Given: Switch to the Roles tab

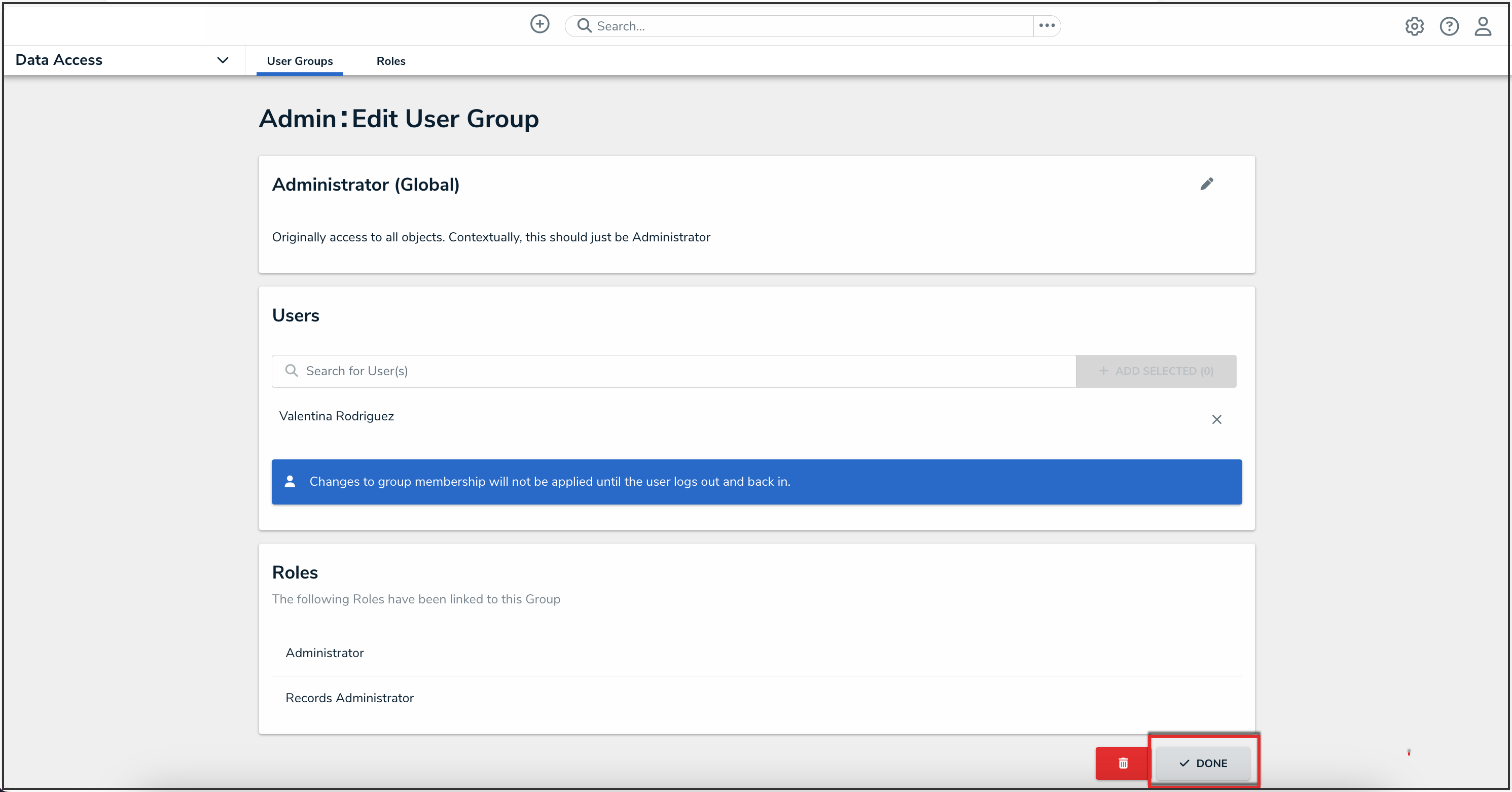Looking at the screenshot, I should tap(390, 61).
